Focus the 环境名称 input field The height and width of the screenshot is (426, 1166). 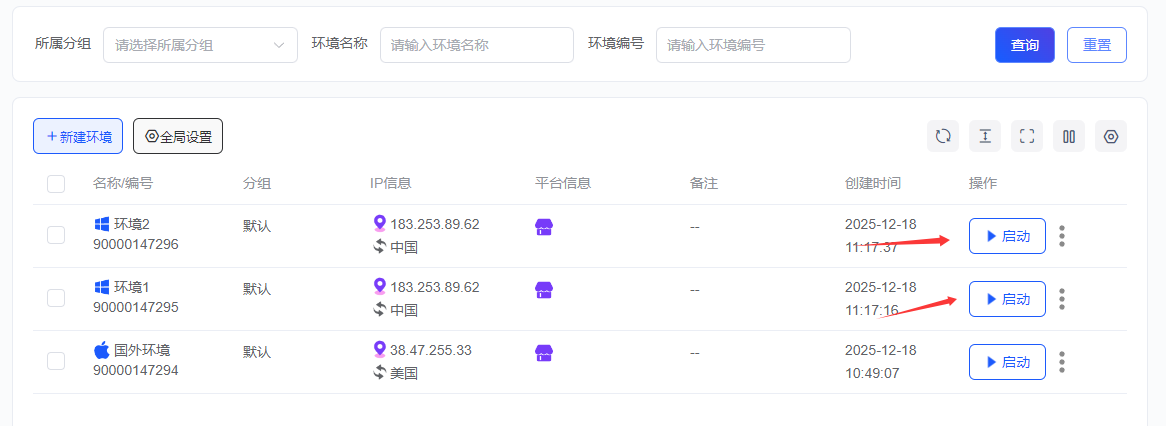pos(476,45)
